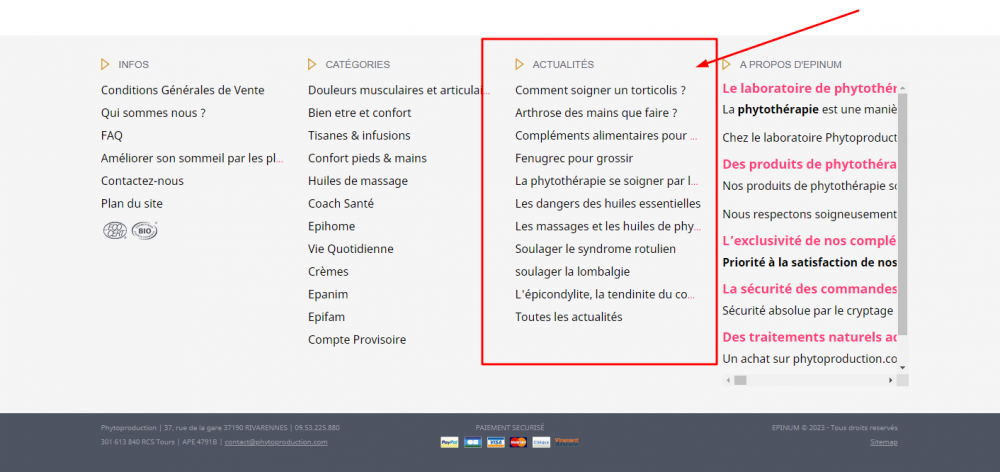Screen dimensions: 1000x472
Task: Open Bien etre et confort category
Action: click(360, 113)
